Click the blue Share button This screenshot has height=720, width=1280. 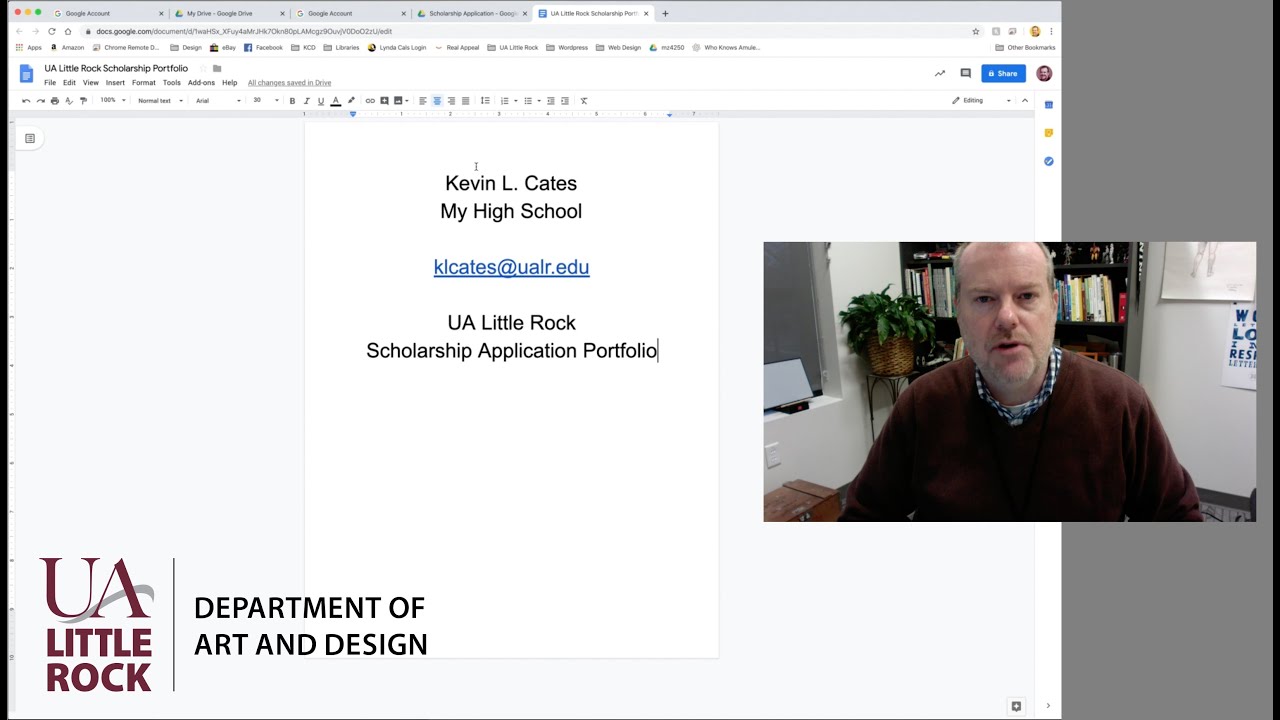coord(1003,73)
